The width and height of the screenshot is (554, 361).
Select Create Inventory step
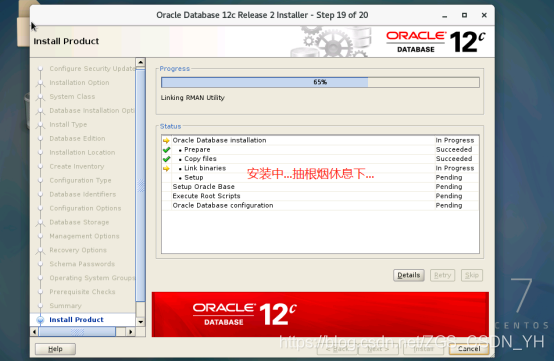pos(77,166)
